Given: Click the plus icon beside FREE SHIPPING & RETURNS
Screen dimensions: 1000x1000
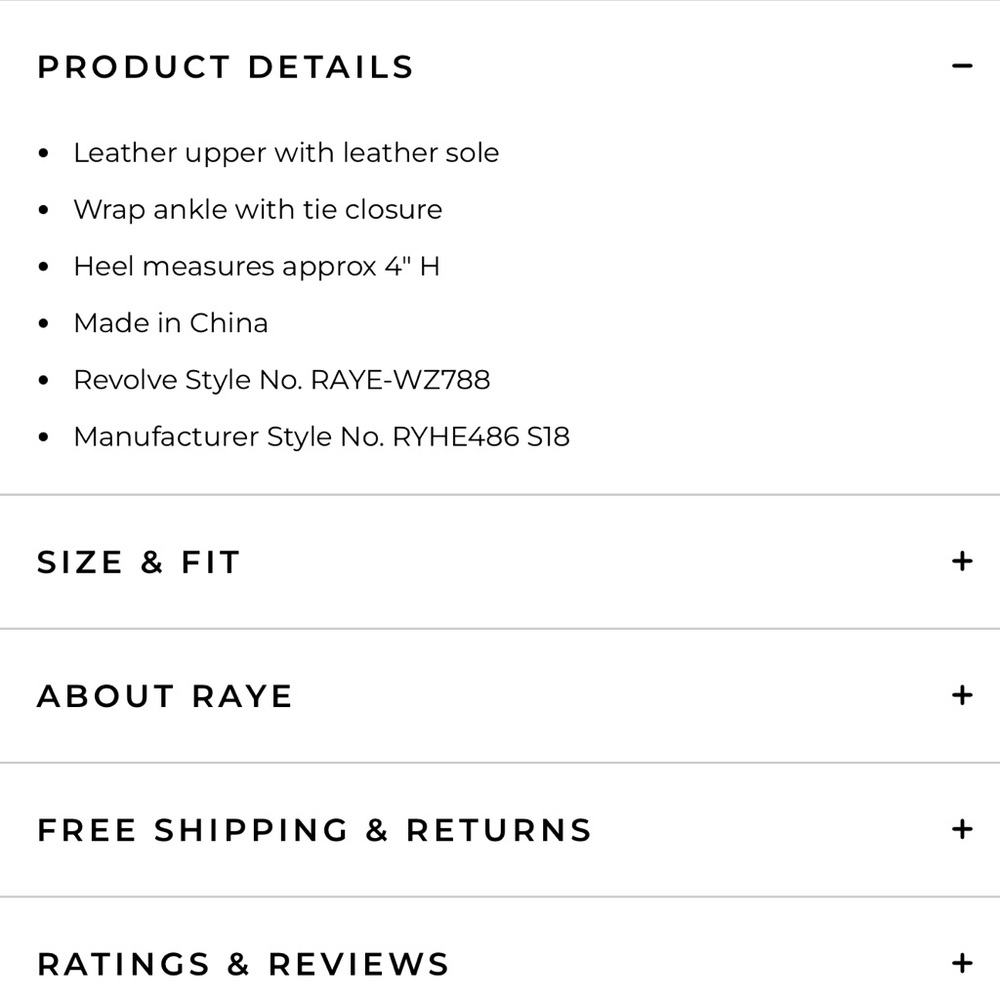Looking at the screenshot, I should 962,829.
